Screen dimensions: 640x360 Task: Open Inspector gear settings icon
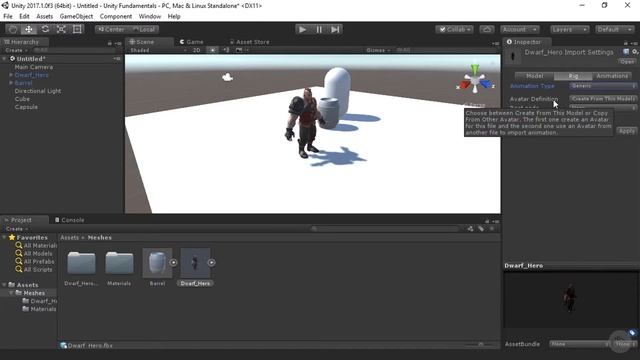click(x=635, y=52)
